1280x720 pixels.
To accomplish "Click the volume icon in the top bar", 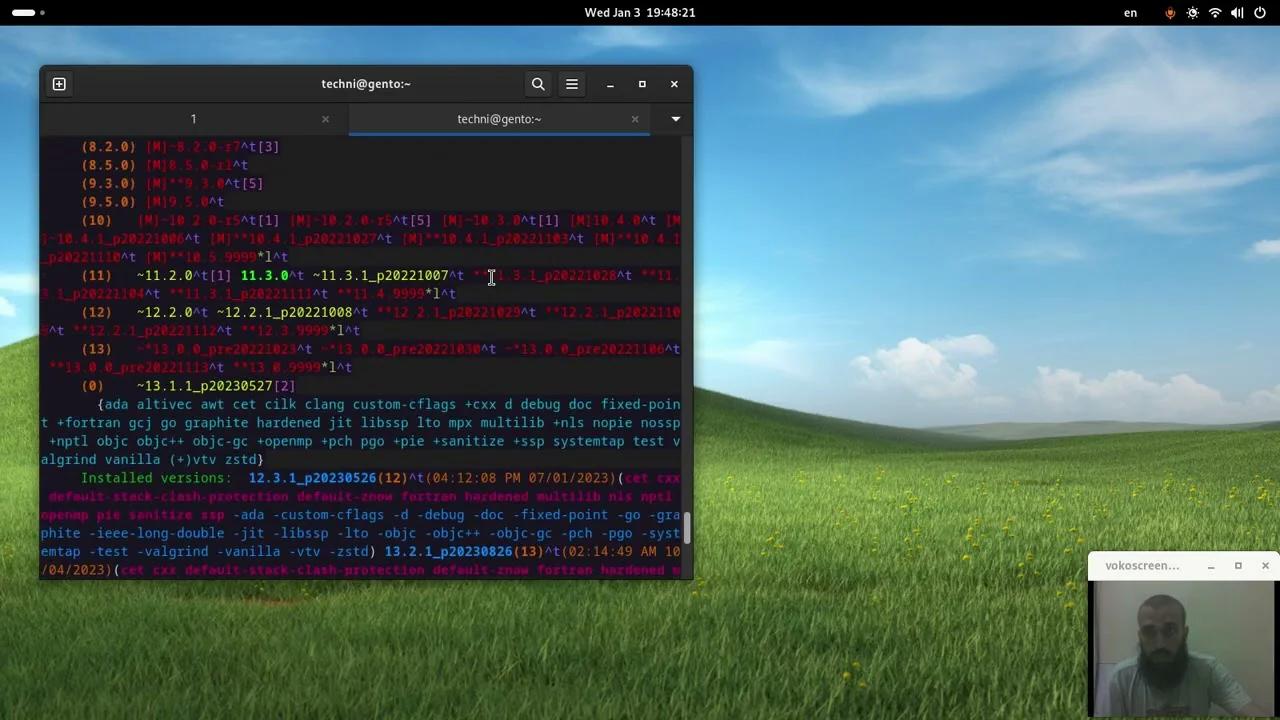I will pyautogui.click(x=1237, y=12).
